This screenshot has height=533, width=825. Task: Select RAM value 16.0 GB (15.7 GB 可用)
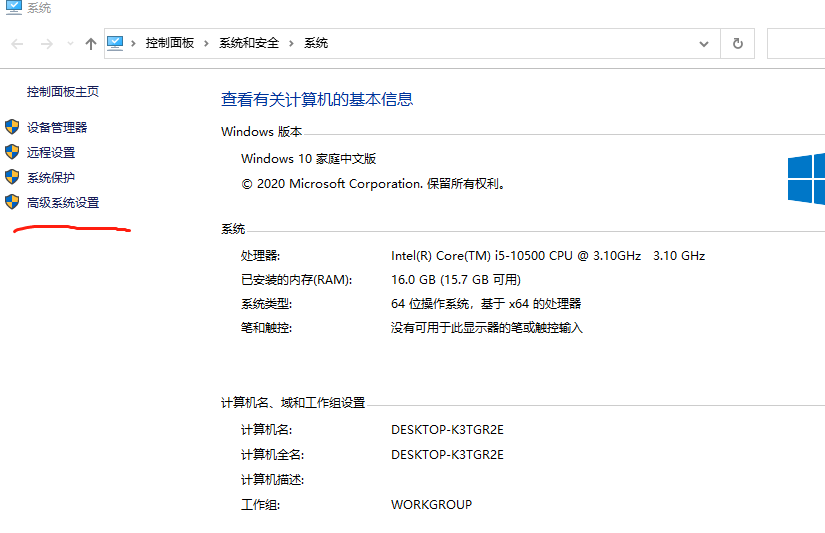(x=456, y=280)
